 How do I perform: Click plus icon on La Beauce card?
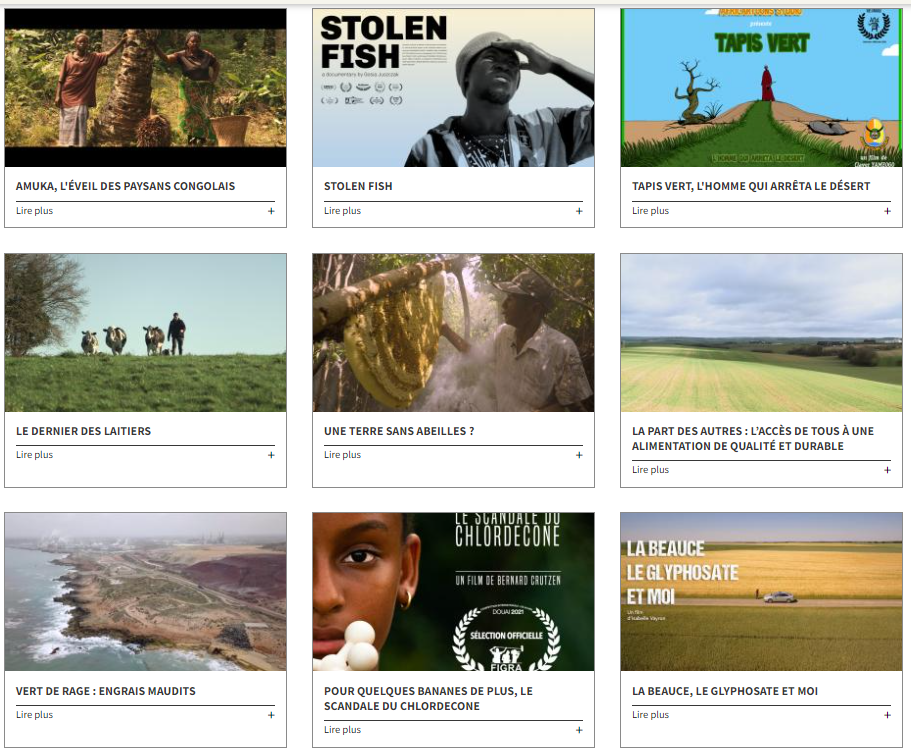887,715
